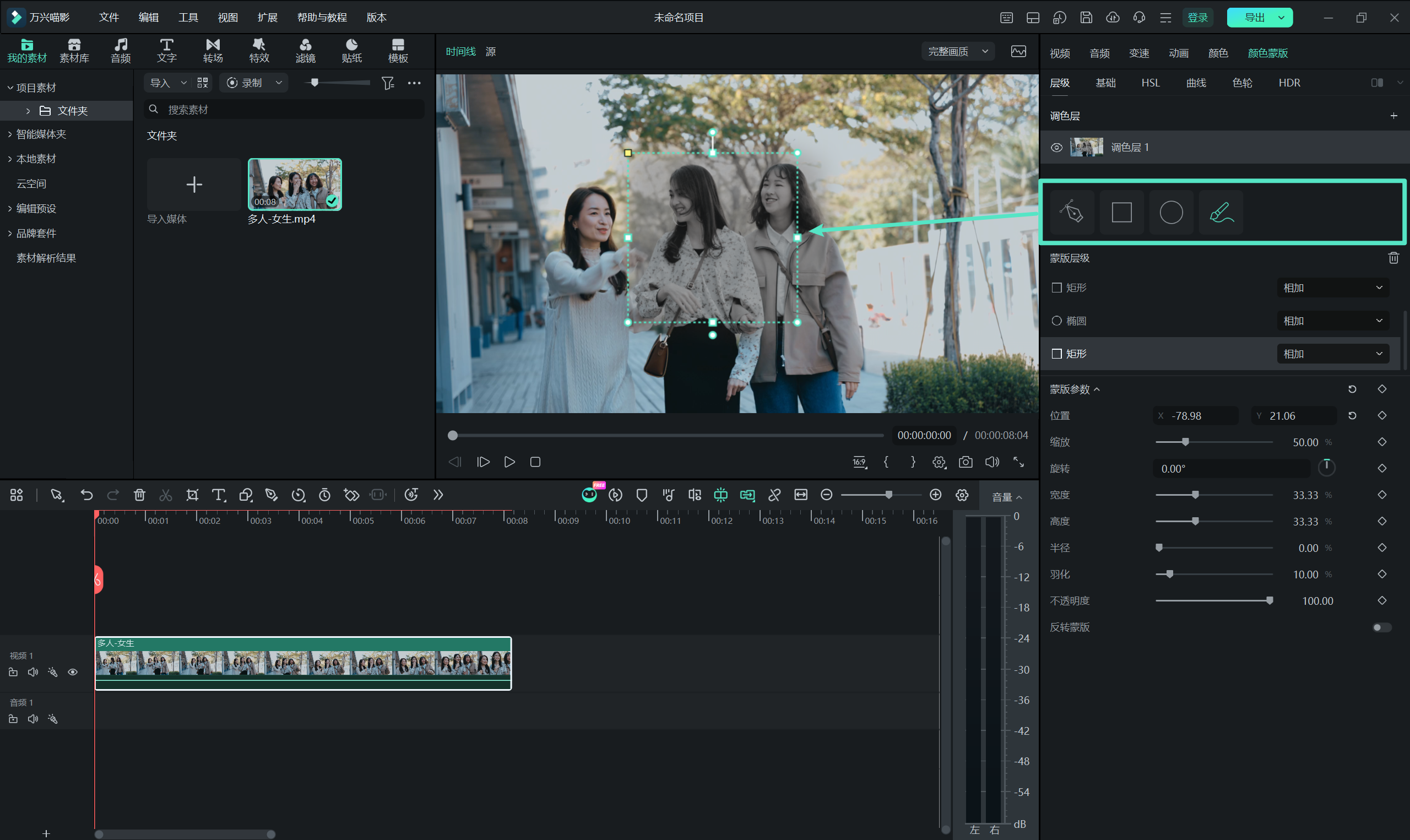Open the 特效 effects panel
The image size is (1410, 840).
(259, 50)
